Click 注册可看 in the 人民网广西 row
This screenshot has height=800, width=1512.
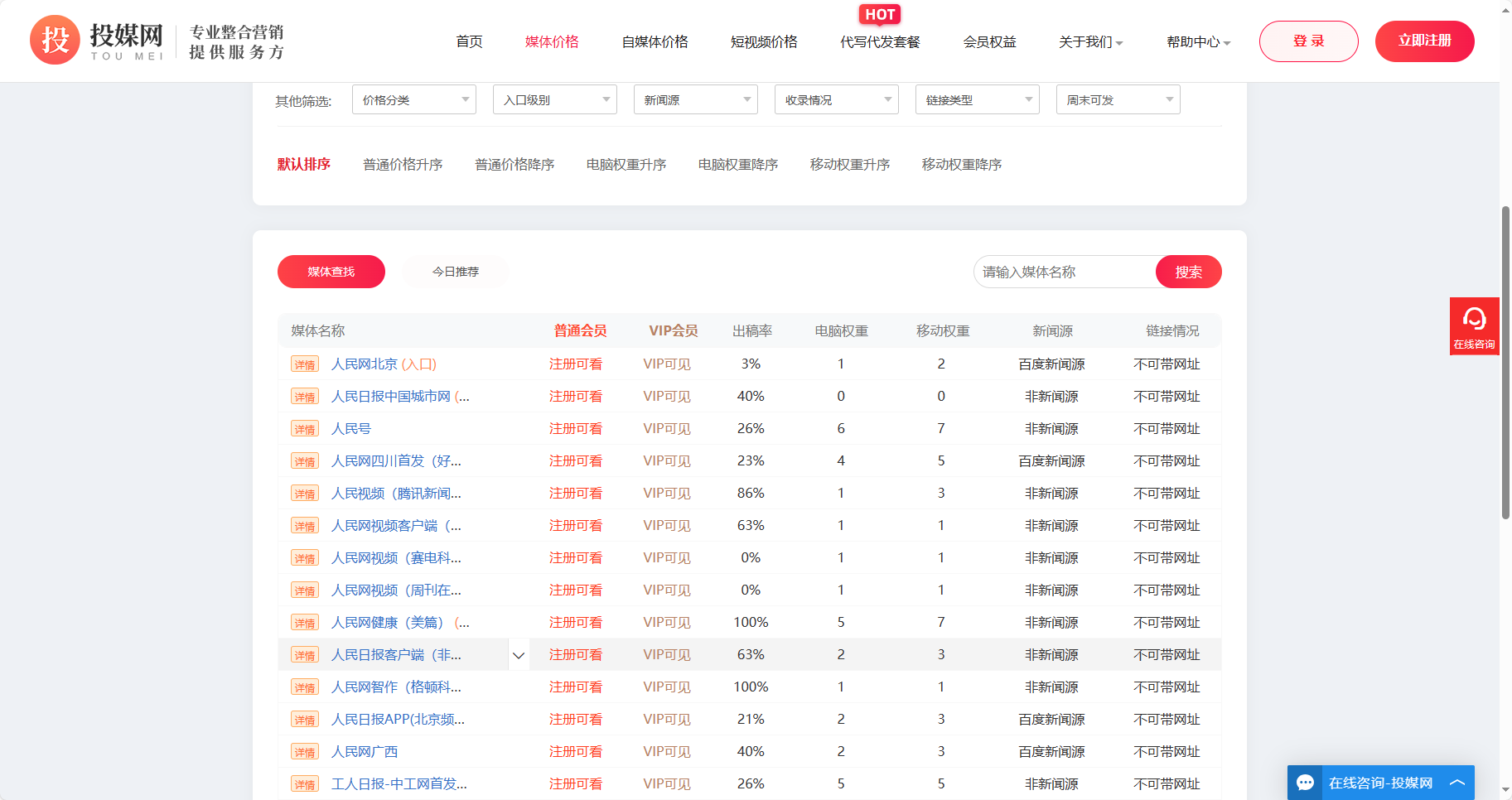click(x=576, y=752)
